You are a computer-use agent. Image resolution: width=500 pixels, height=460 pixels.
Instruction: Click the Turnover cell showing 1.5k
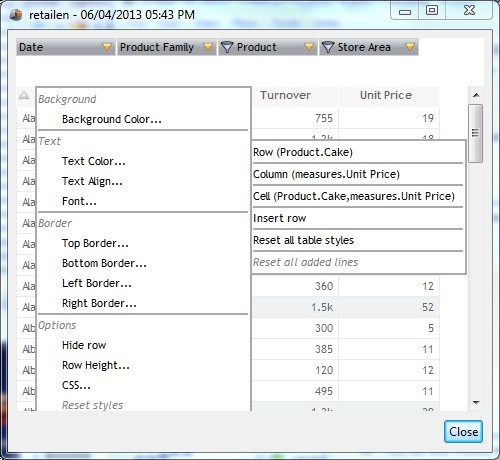295,307
